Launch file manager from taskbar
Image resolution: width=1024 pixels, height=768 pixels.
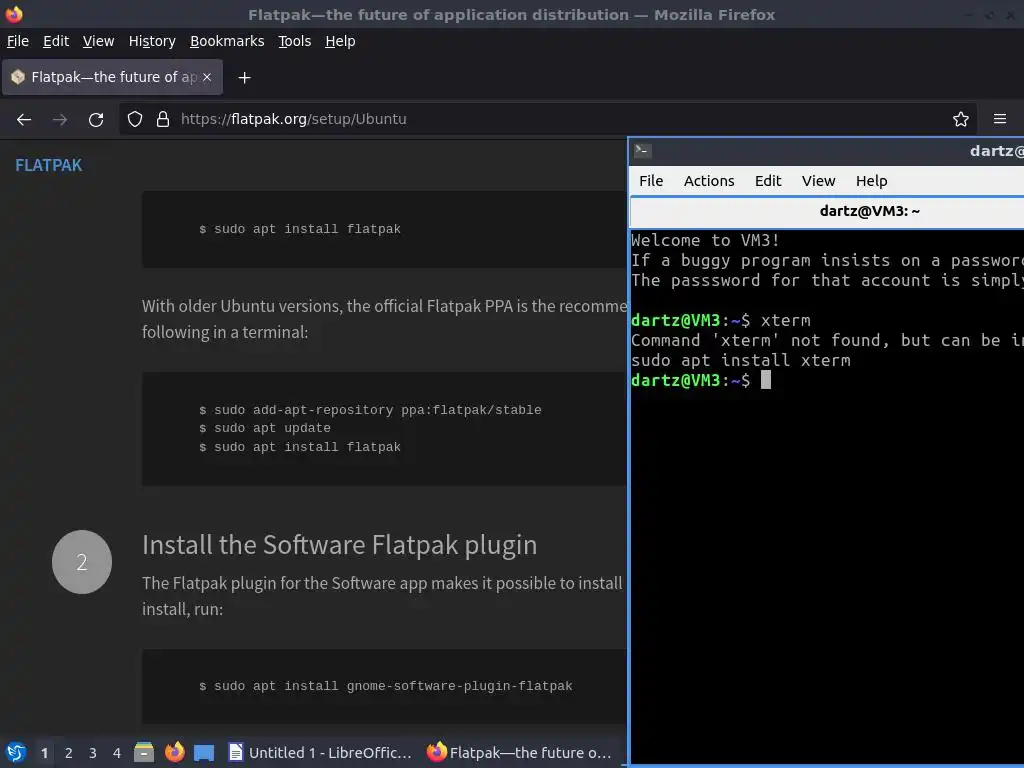pyautogui.click(x=144, y=752)
